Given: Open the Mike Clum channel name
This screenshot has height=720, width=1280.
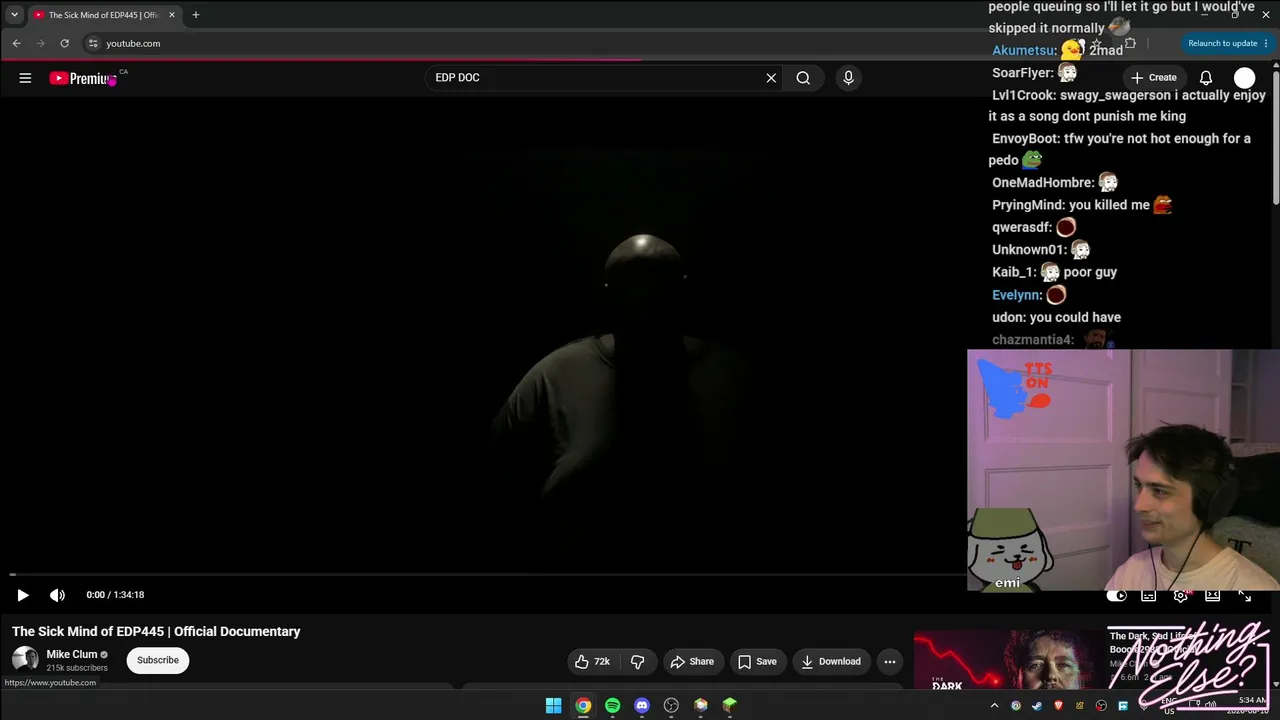Looking at the screenshot, I should coord(72,654).
